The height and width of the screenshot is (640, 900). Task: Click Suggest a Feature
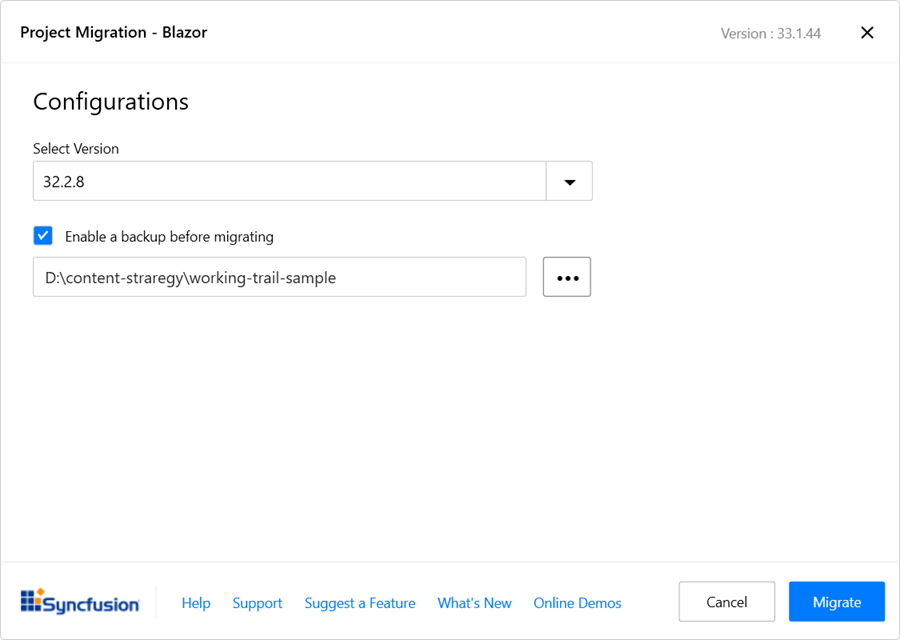[x=360, y=603]
